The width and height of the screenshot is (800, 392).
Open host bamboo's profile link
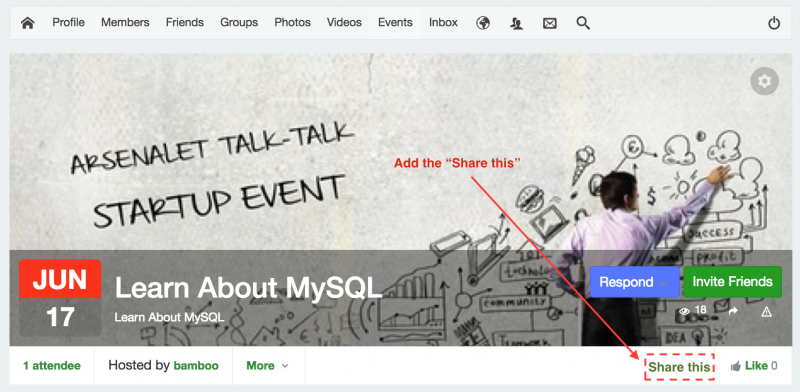(x=196, y=365)
